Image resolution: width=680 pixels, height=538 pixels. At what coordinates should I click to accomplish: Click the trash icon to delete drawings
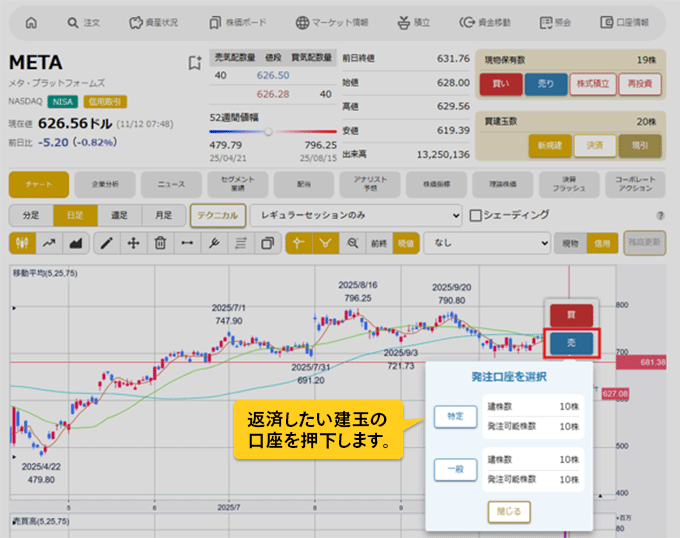point(160,242)
